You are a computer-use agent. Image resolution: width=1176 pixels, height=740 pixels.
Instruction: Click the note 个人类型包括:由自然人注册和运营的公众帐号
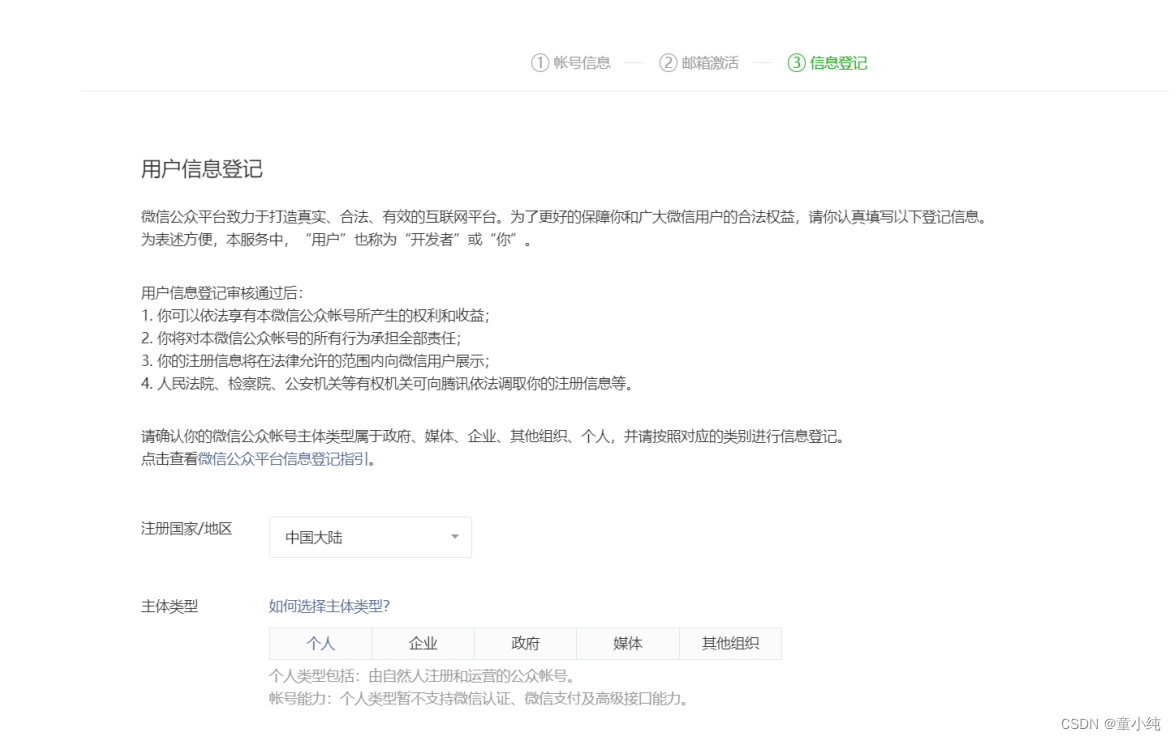423,676
